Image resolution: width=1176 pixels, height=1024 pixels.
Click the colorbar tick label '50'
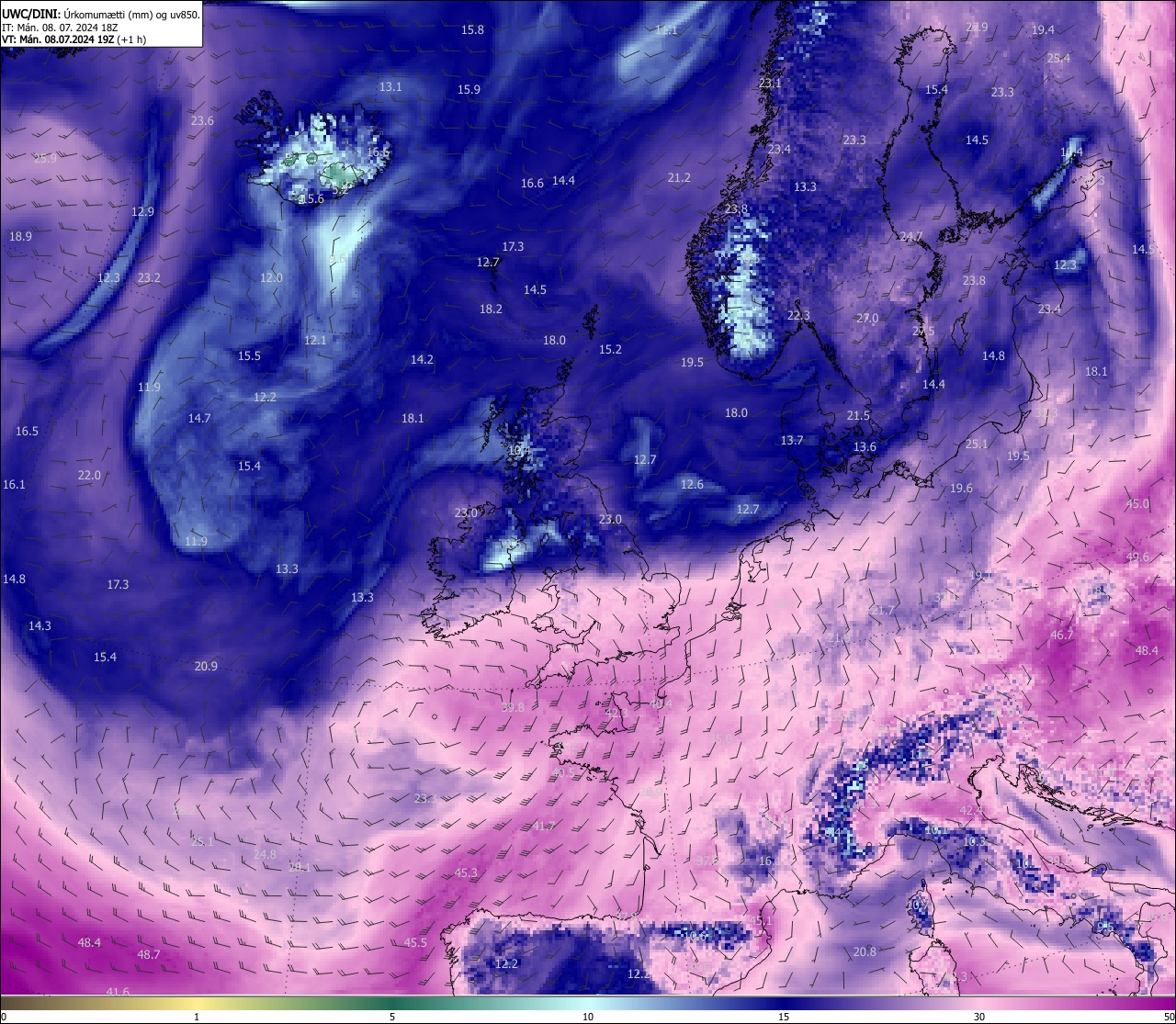[1169, 1017]
